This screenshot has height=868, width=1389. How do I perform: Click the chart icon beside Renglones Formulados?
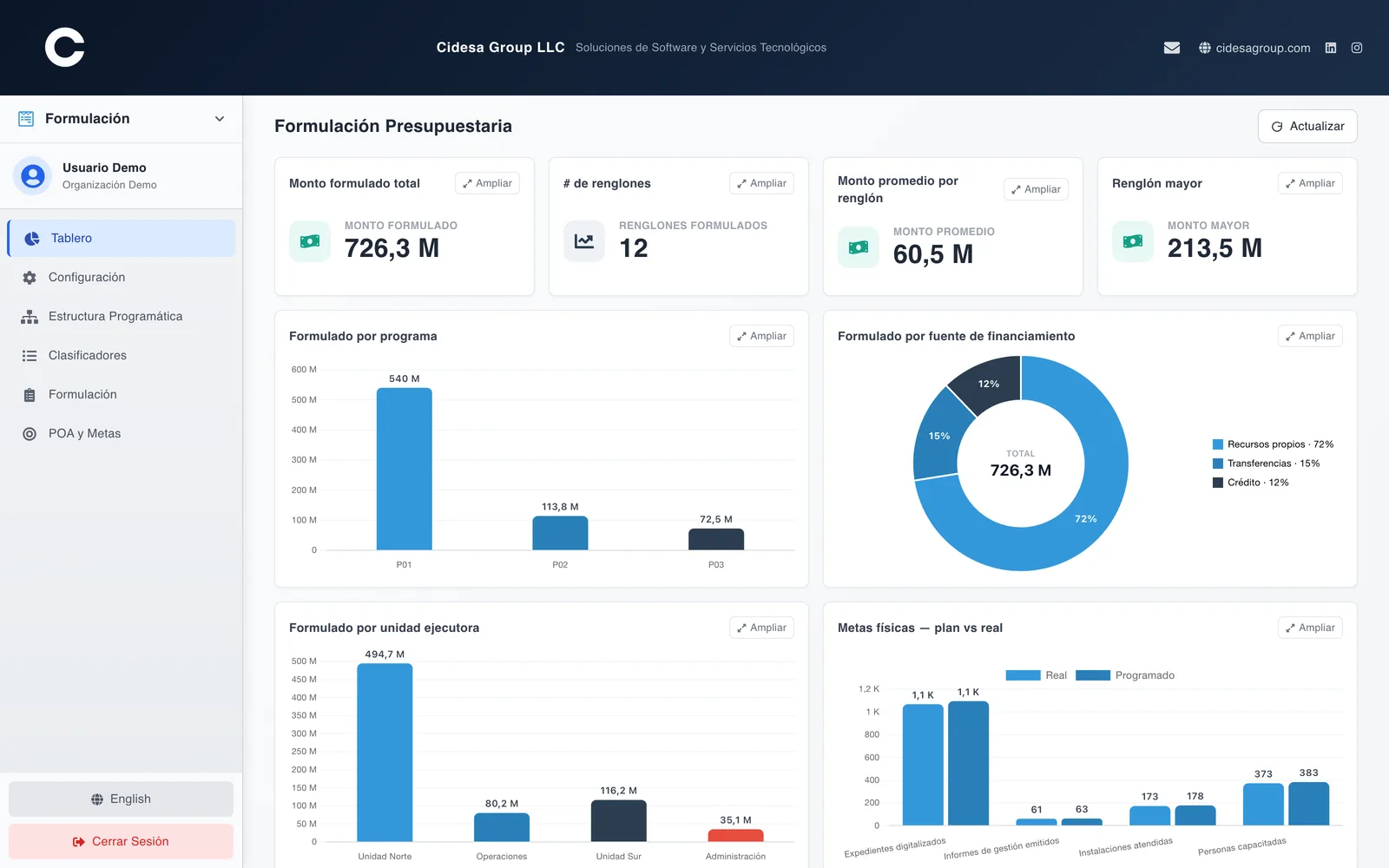point(584,241)
